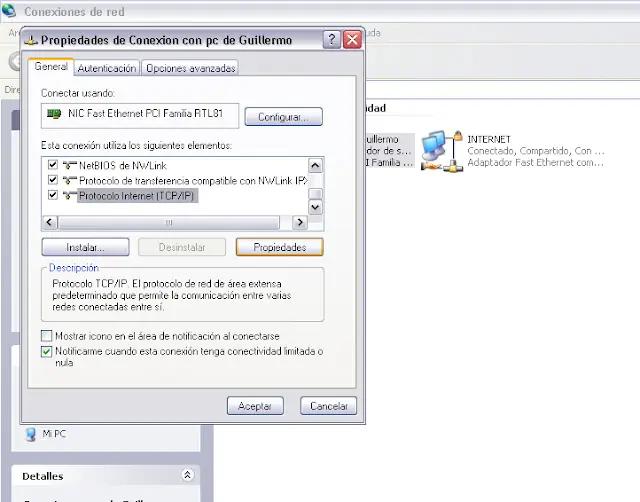Click the protocol icon beside Protocolo de transferencia NWLink

(x=69, y=180)
